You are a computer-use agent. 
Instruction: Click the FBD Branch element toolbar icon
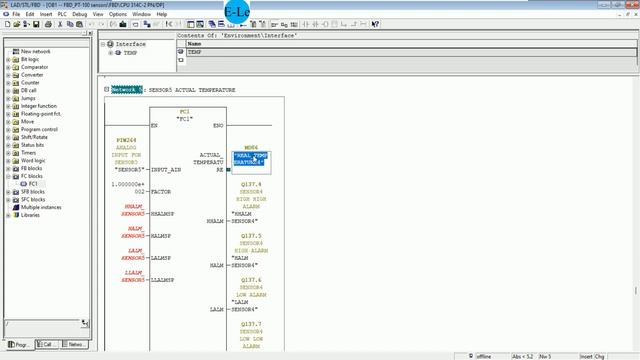344,24
